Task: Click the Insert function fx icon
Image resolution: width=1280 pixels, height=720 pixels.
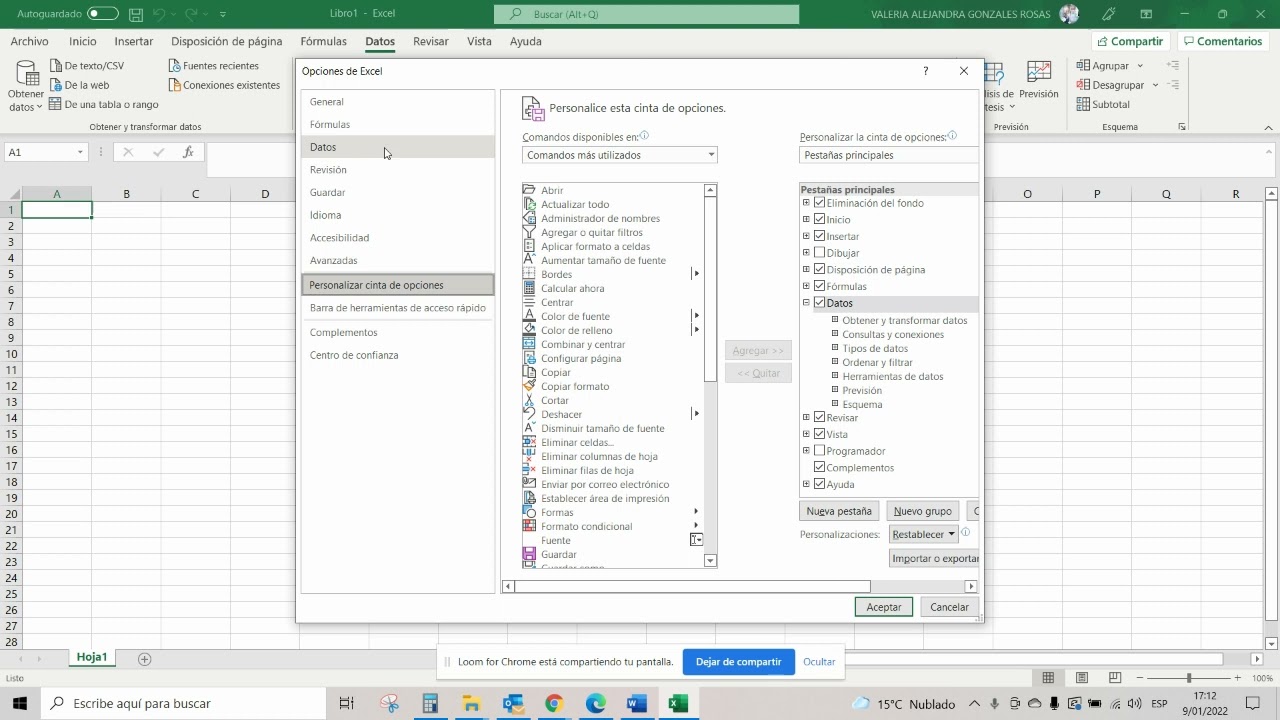Action: pyautogui.click(x=188, y=152)
